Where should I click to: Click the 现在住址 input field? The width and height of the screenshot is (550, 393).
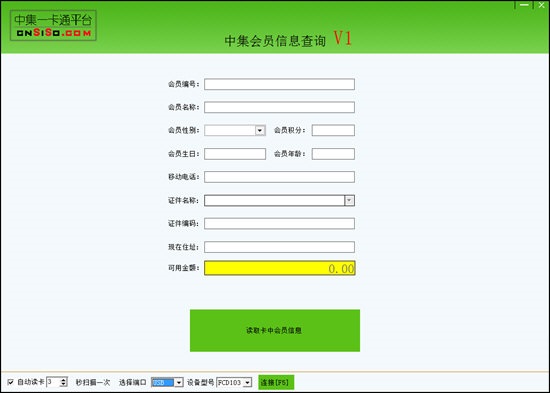pos(279,247)
